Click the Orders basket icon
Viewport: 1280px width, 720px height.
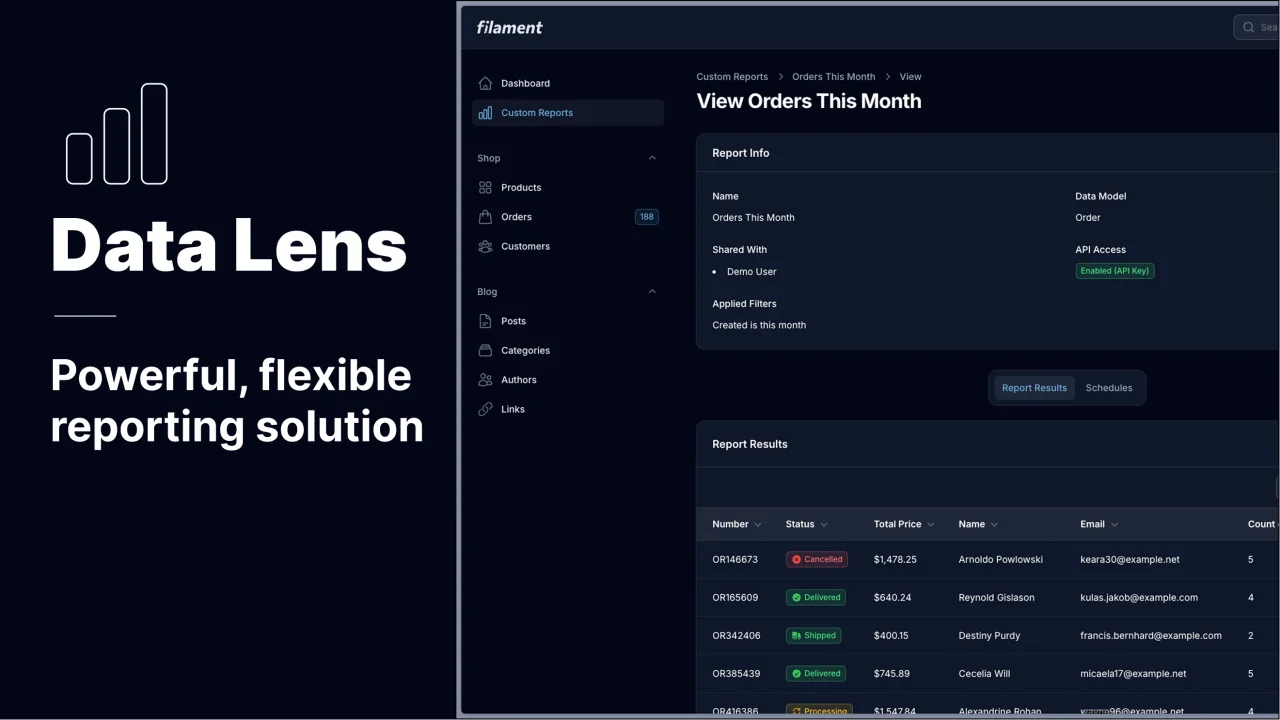(485, 217)
